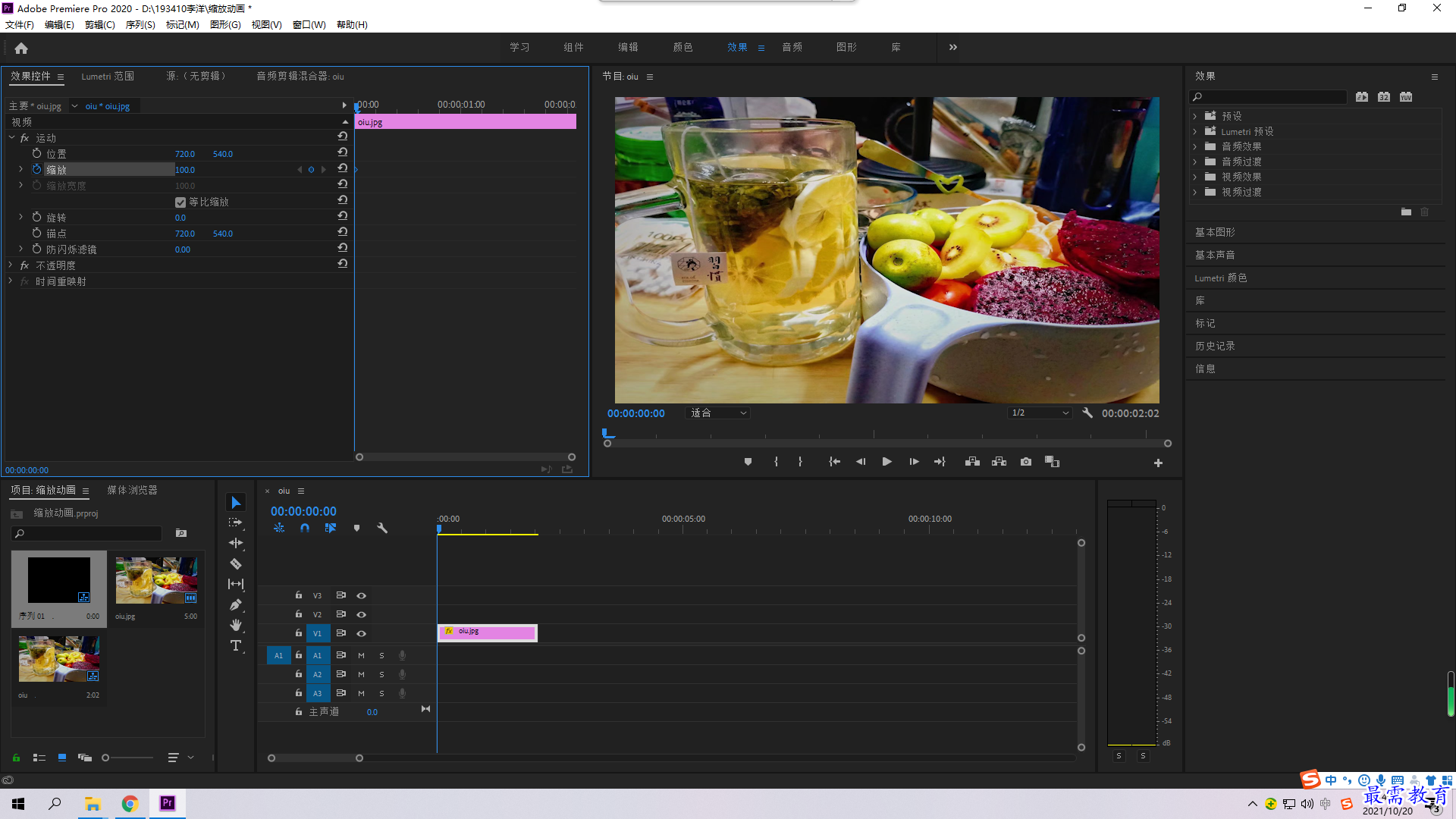Select the Slip tool
Screen dimensions: 1456x819
click(x=236, y=584)
